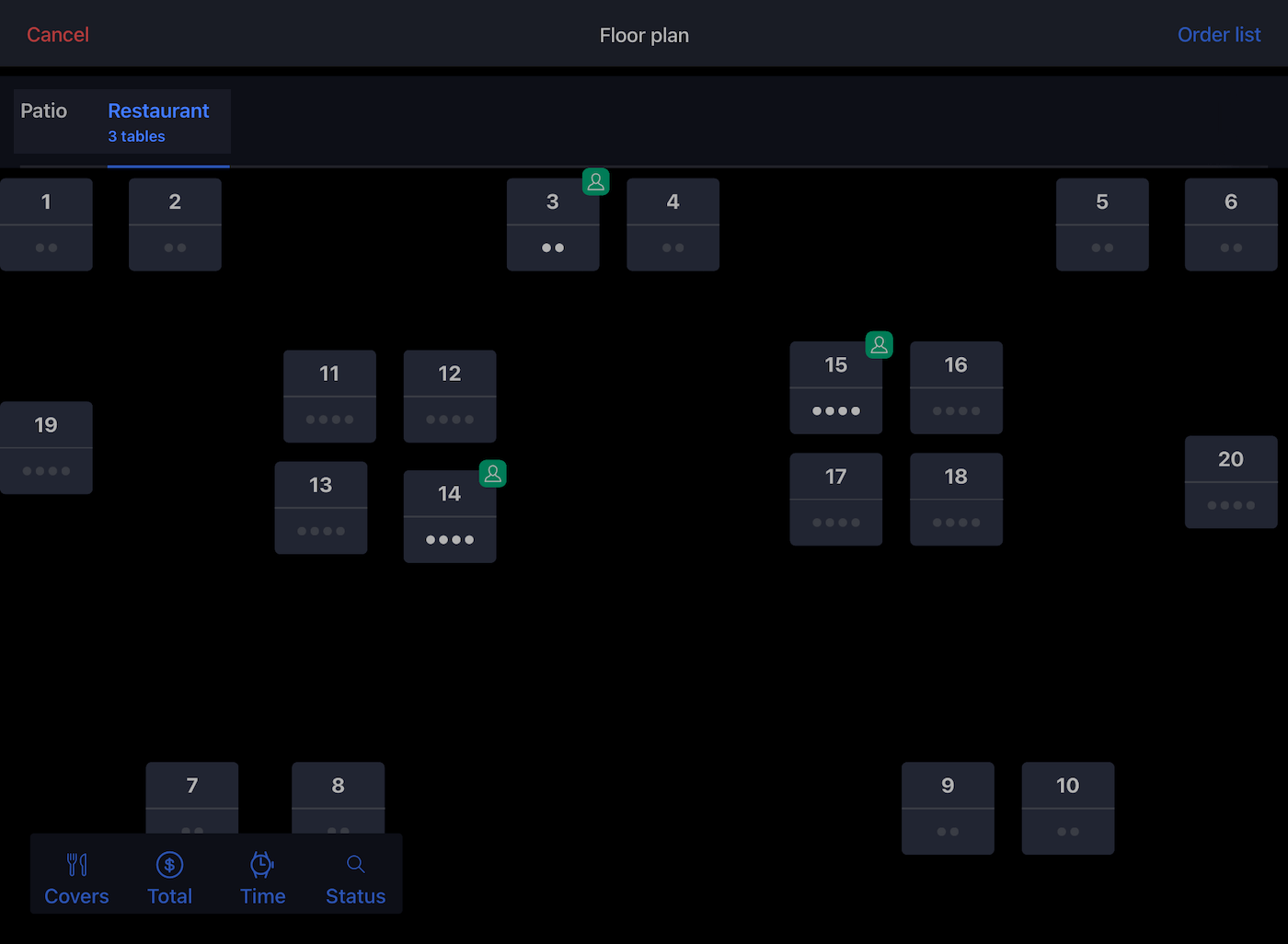
Task: Open occupied table 15
Action: click(835, 388)
